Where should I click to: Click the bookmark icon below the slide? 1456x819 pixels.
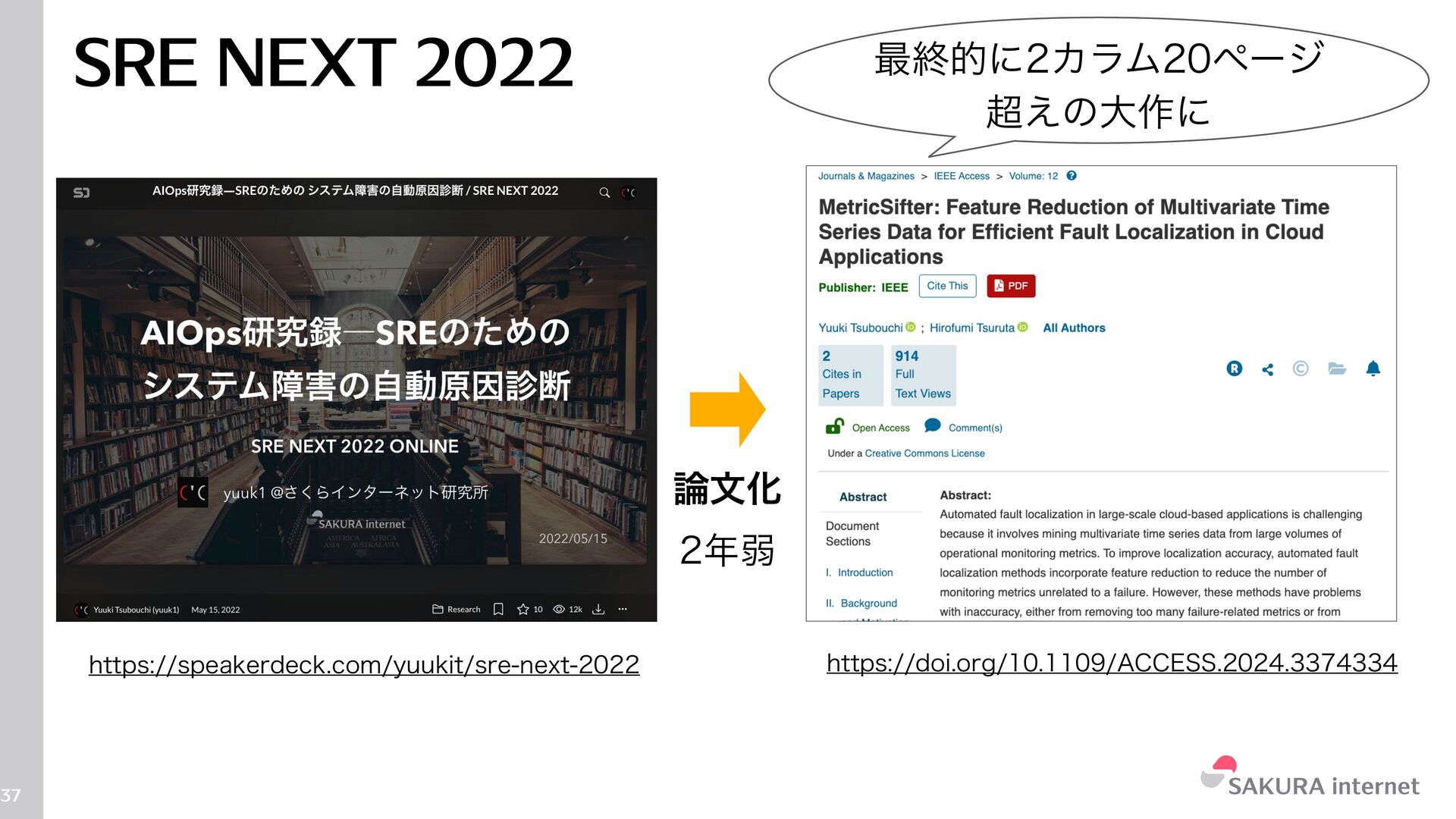tap(498, 609)
